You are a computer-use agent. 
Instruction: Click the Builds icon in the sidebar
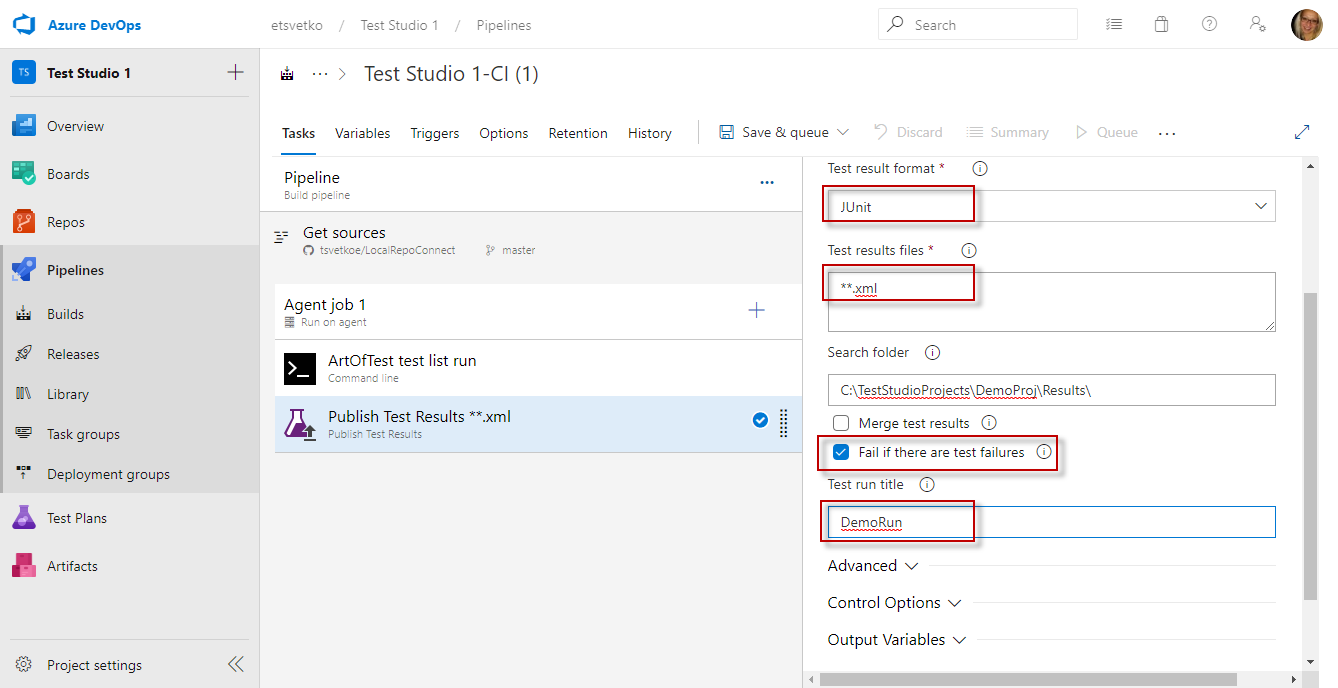point(25,314)
